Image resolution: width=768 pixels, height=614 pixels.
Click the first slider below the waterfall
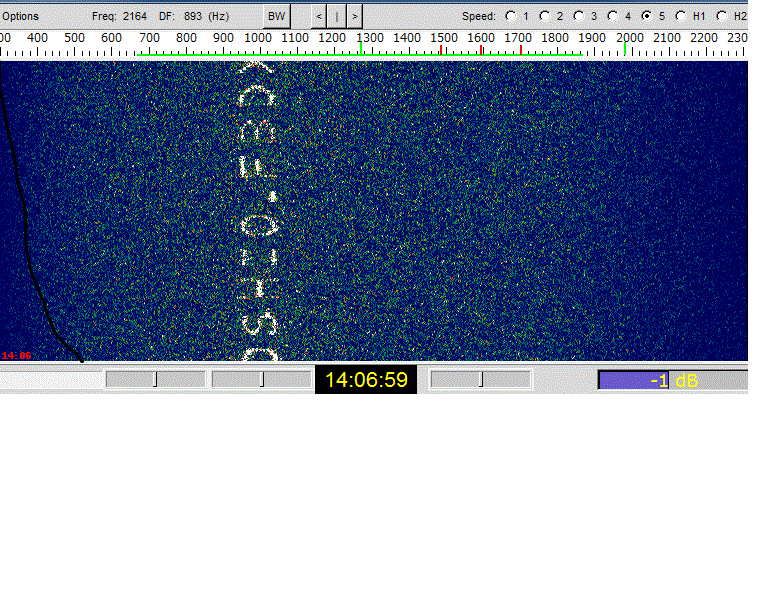(155, 379)
